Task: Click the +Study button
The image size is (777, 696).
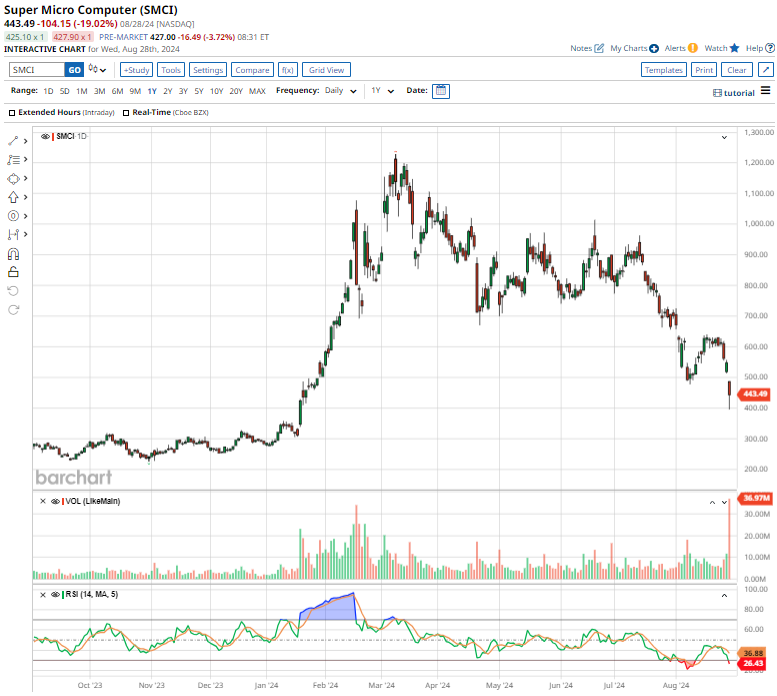Action: (136, 70)
